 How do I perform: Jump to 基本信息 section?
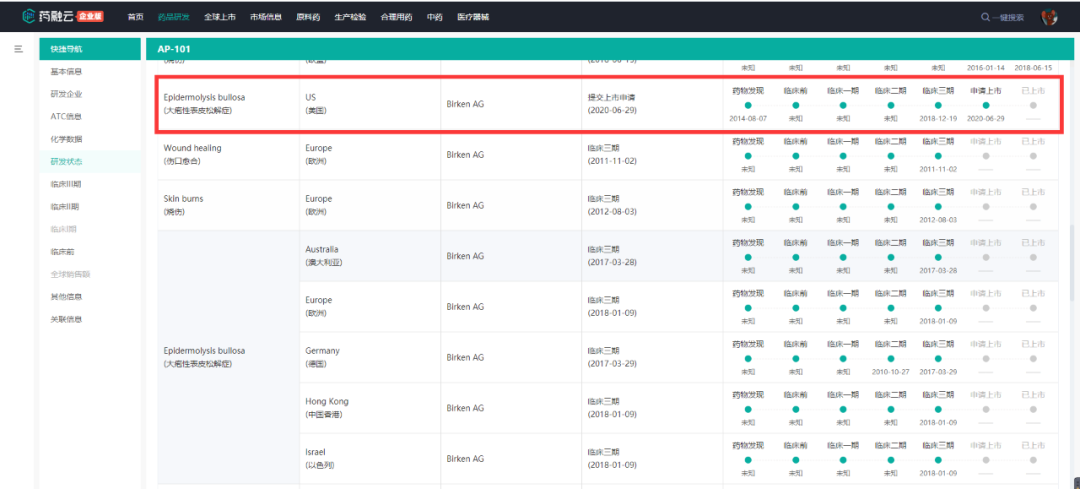66,72
